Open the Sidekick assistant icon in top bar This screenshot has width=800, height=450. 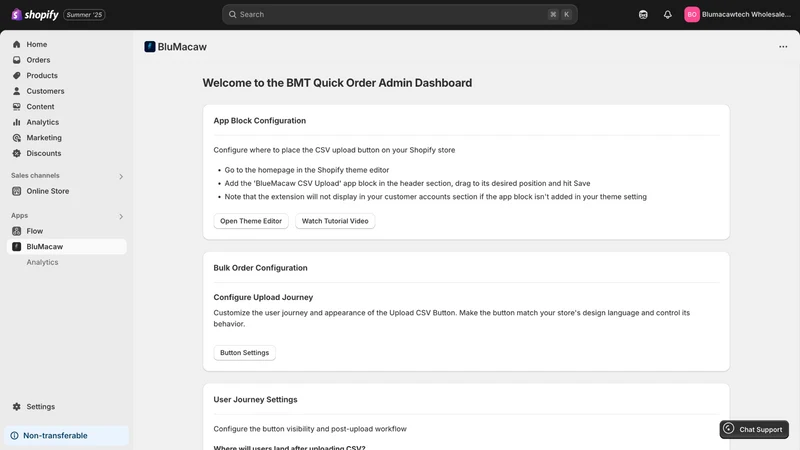pos(643,14)
